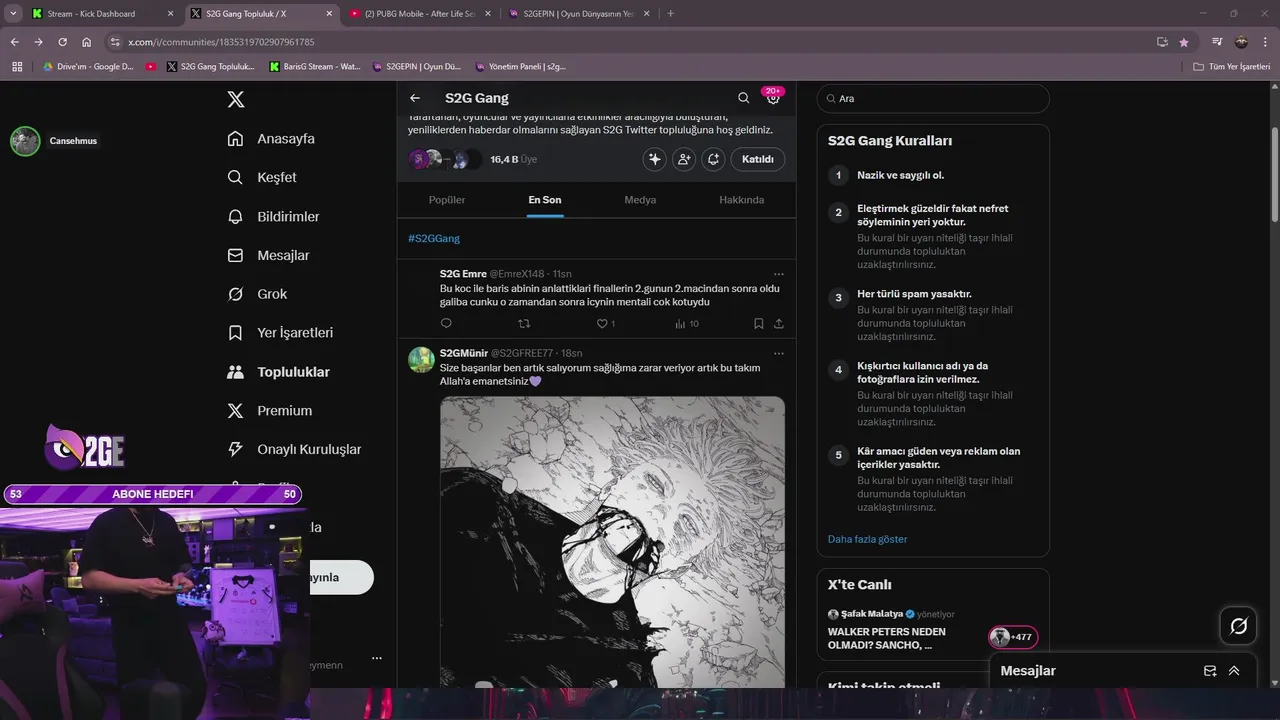Open Keşfet search in sidebar
The image size is (1280, 720).
click(x=236, y=177)
